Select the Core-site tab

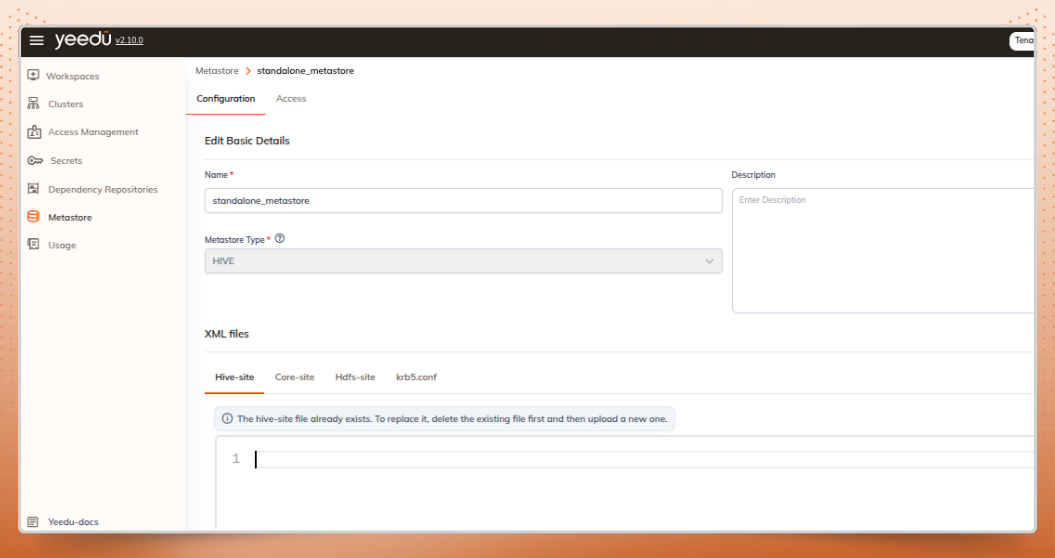coord(295,377)
